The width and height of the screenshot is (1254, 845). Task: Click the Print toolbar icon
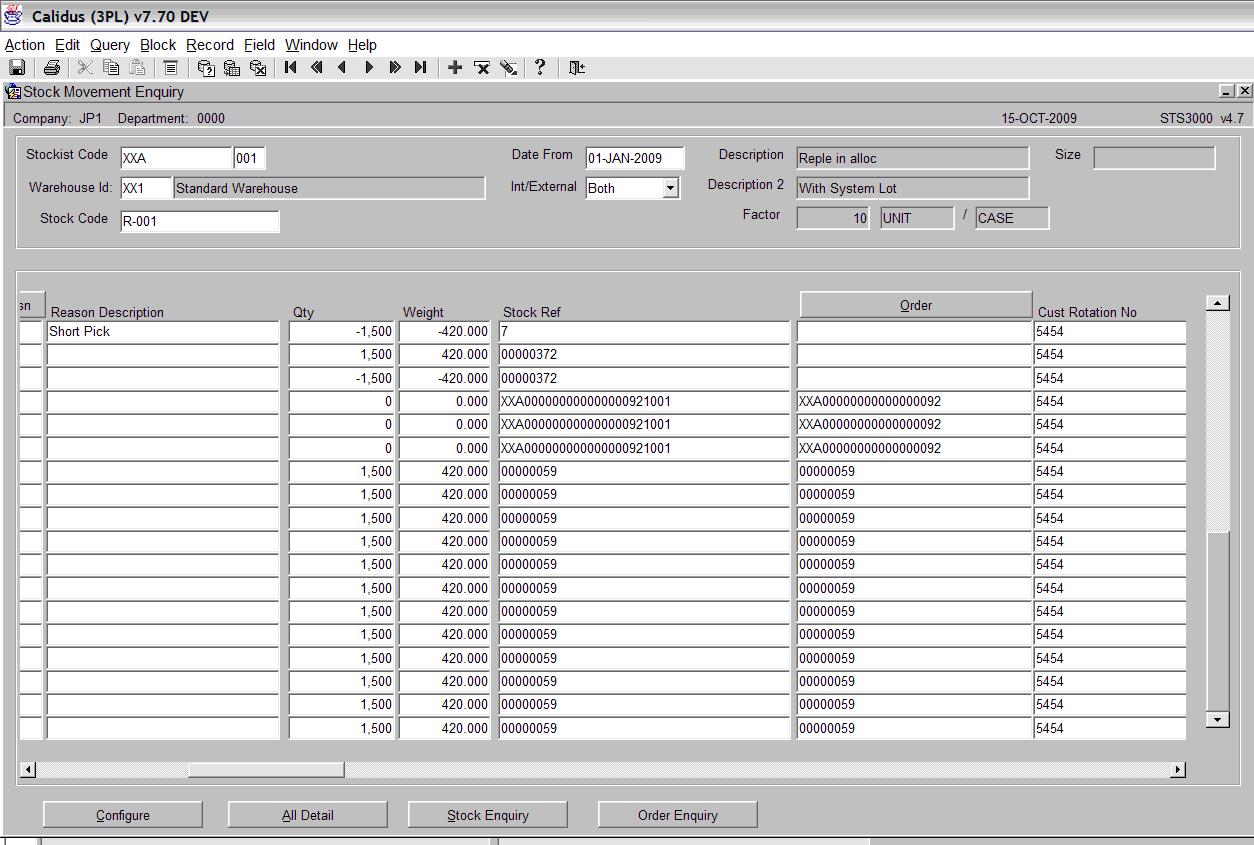coord(51,68)
